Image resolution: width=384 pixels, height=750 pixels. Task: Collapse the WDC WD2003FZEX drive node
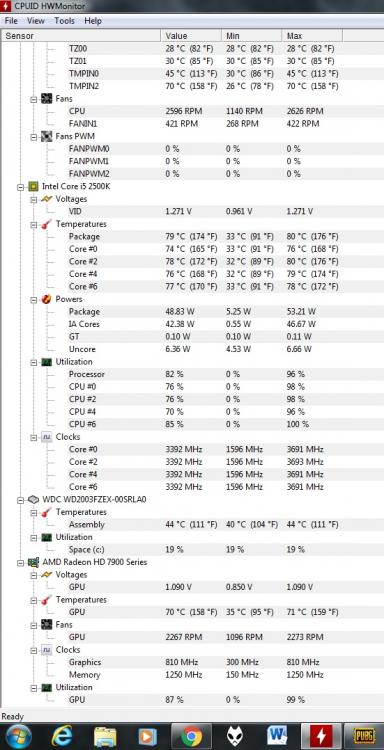[x=21, y=500]
